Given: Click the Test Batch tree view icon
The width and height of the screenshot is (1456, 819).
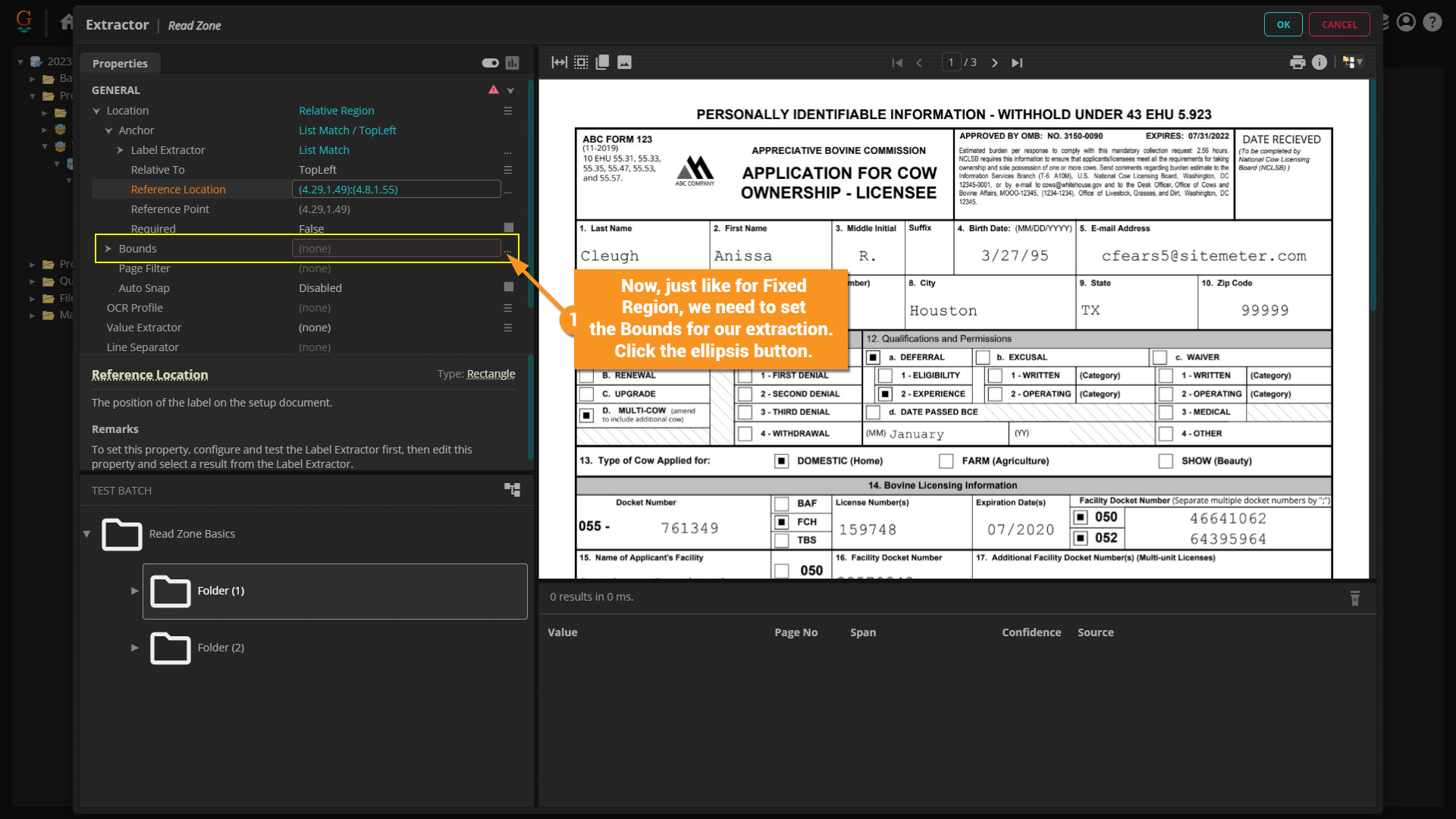Looking at the screenshot, I should point(513,490).
